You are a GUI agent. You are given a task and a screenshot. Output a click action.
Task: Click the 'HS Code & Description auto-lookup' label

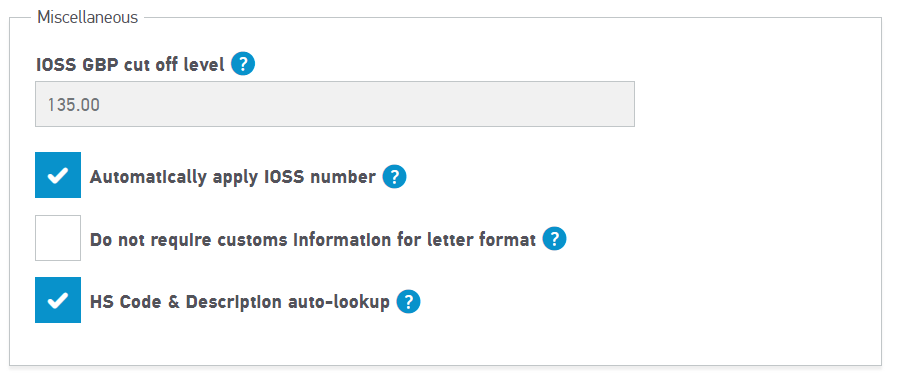click(240, 301)
